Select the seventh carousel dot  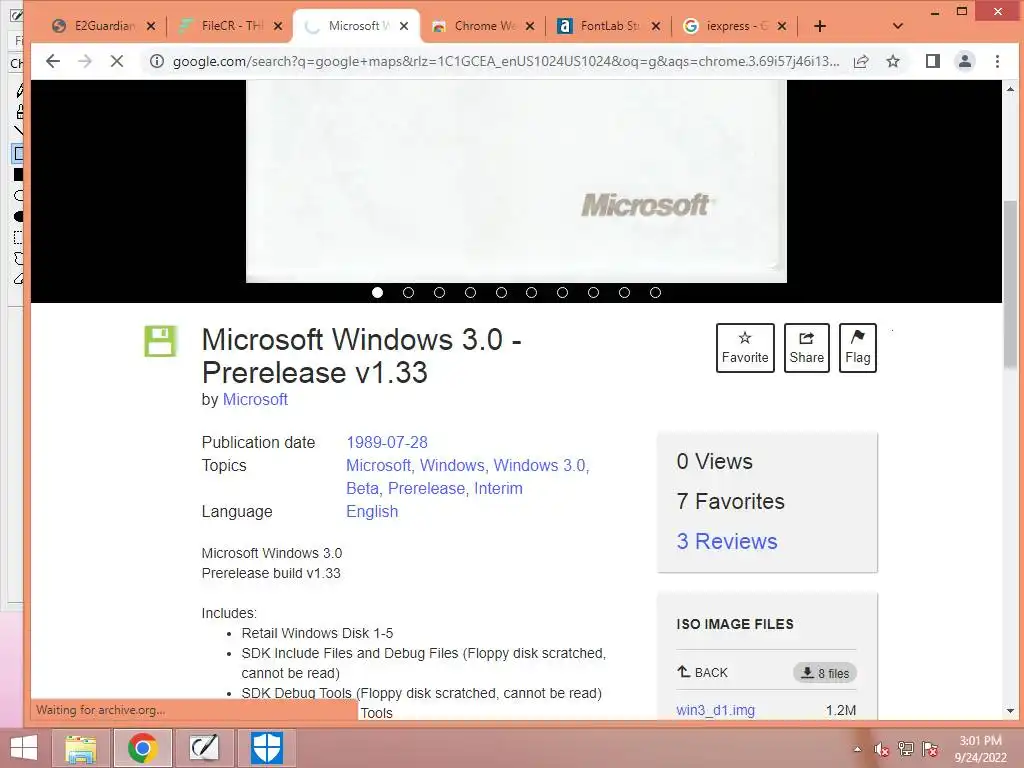click(562, 293)
